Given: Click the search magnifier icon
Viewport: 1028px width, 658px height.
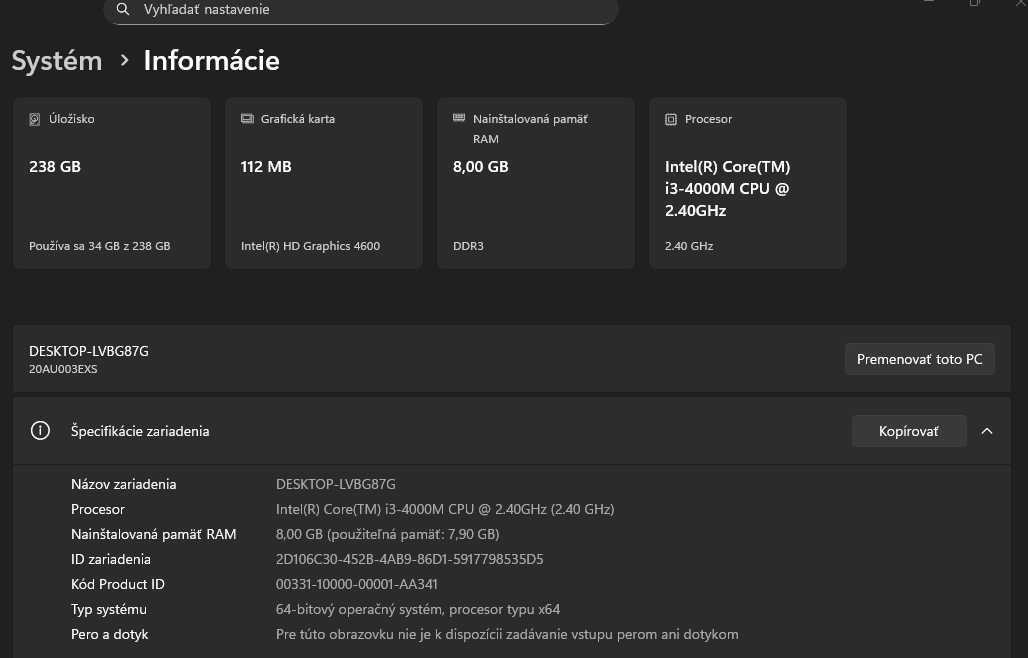Looking at the screenshot, I should (x=123, y=9).
